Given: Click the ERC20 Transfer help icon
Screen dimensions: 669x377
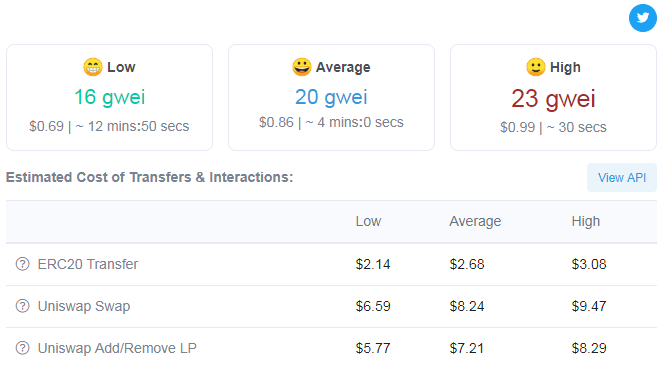Looking at the screenshot, I should tap(23, 264).
